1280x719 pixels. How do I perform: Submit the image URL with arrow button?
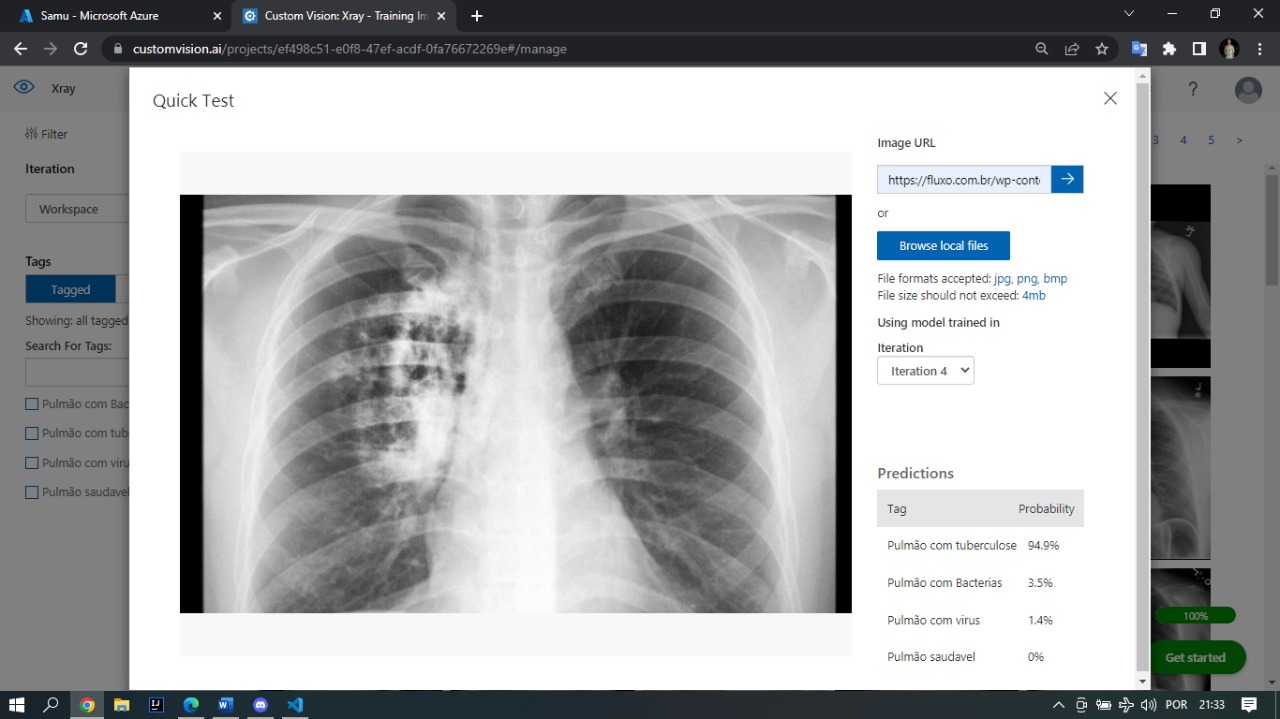[x=1067, y=179]
